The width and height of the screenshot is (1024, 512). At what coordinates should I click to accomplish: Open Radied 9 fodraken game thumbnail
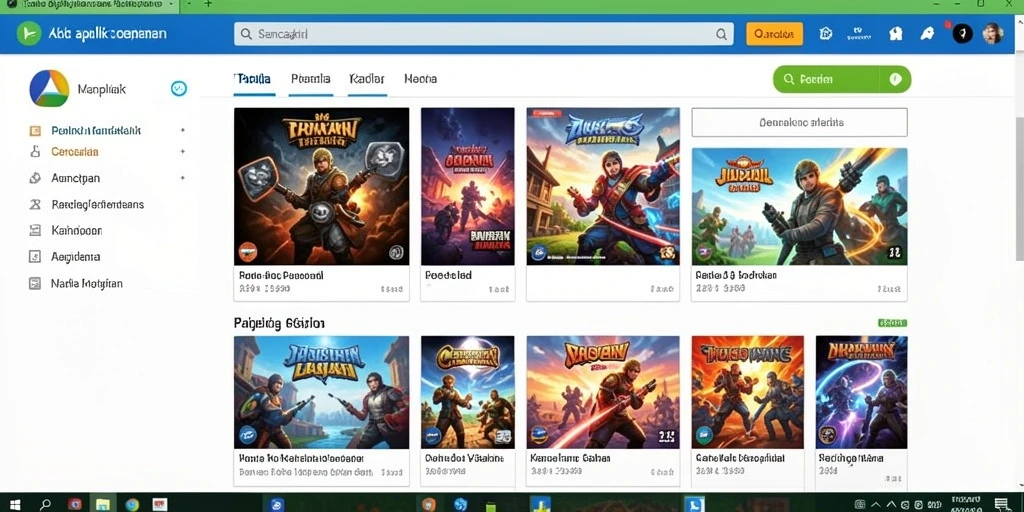click(x=799, y=206)
